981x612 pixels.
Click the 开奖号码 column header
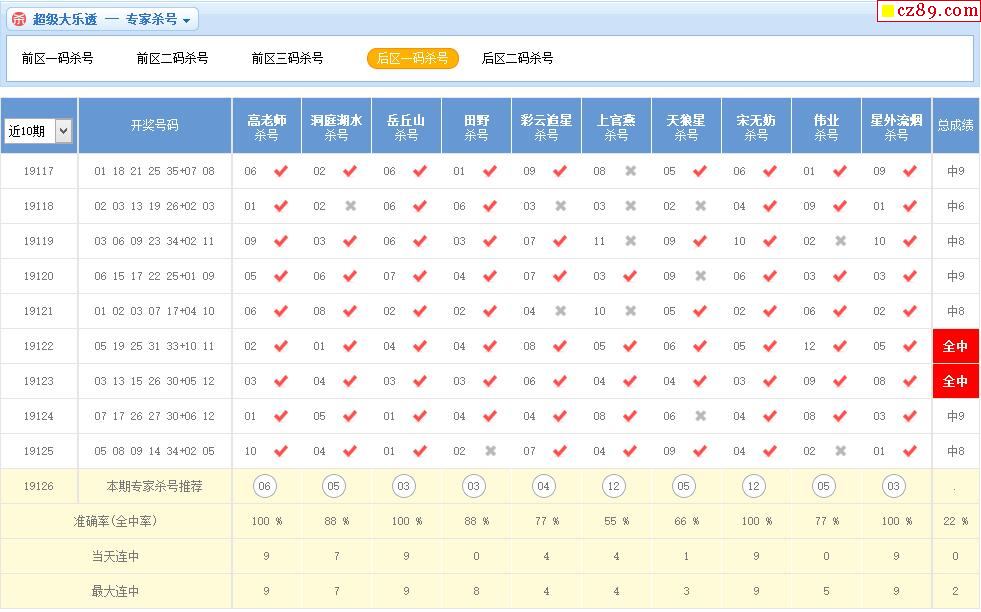(155, 126)
